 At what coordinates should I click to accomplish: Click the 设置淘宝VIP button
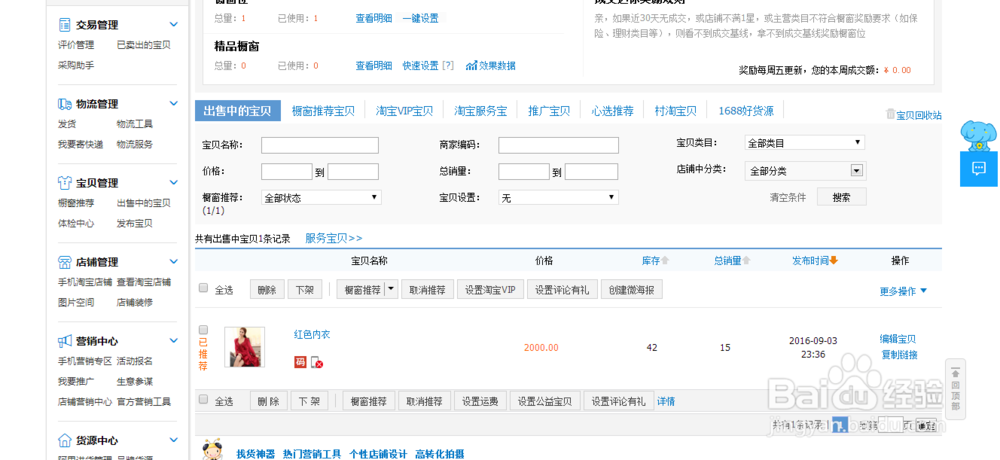490,290
